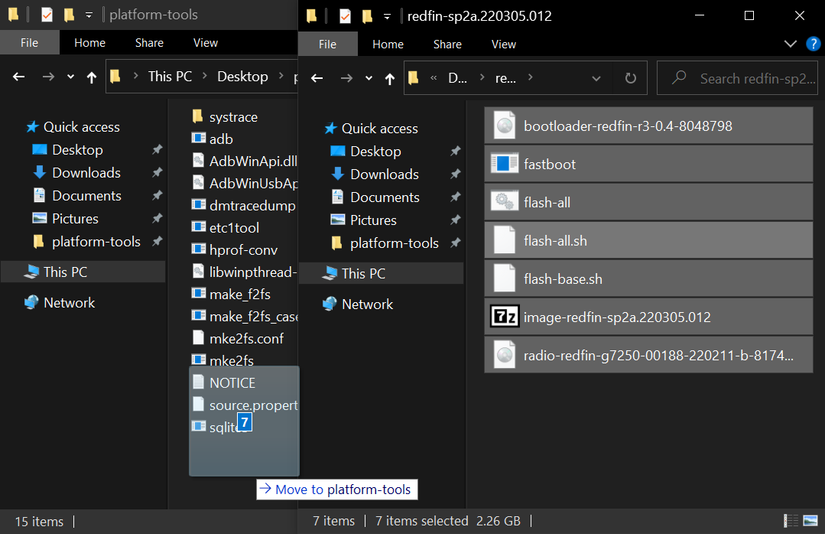Screen dimensions: 825x534
Task: Select the flash-base.sh file
Action: coord(562,279)
